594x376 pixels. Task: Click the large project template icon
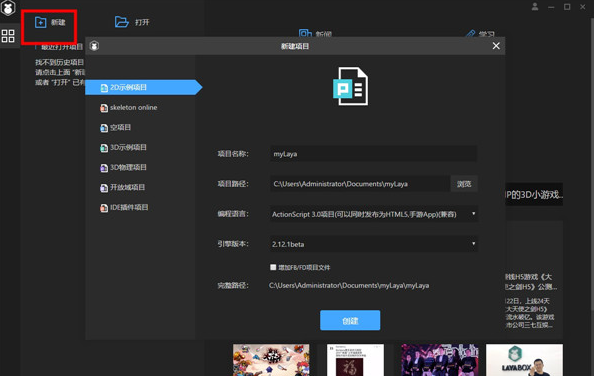pyautogui.click(x=350, y=86)
